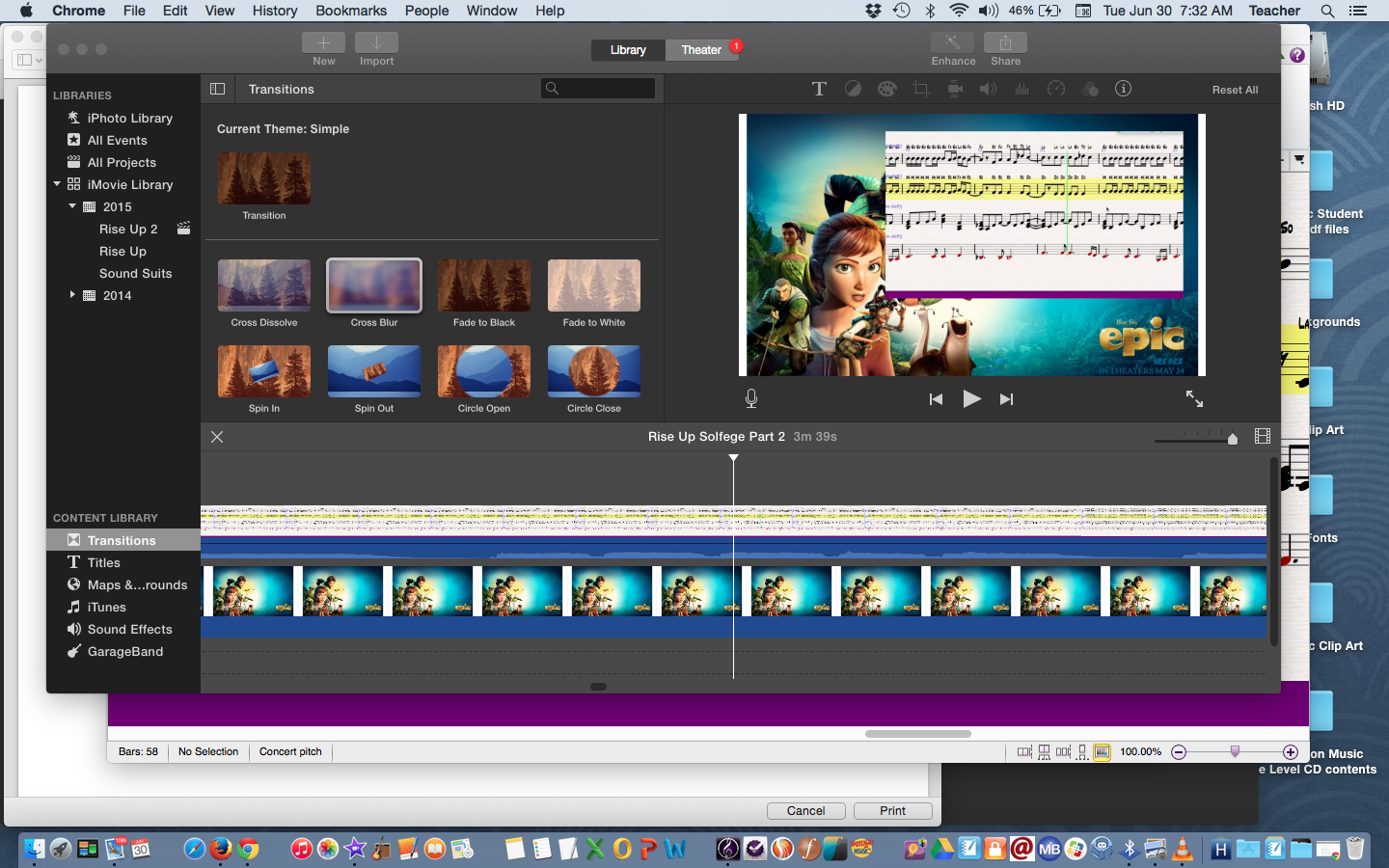Viewport: 1389px width, 868px height.
Task: Show clip information with the info icon
Action: coord(1123,89)
